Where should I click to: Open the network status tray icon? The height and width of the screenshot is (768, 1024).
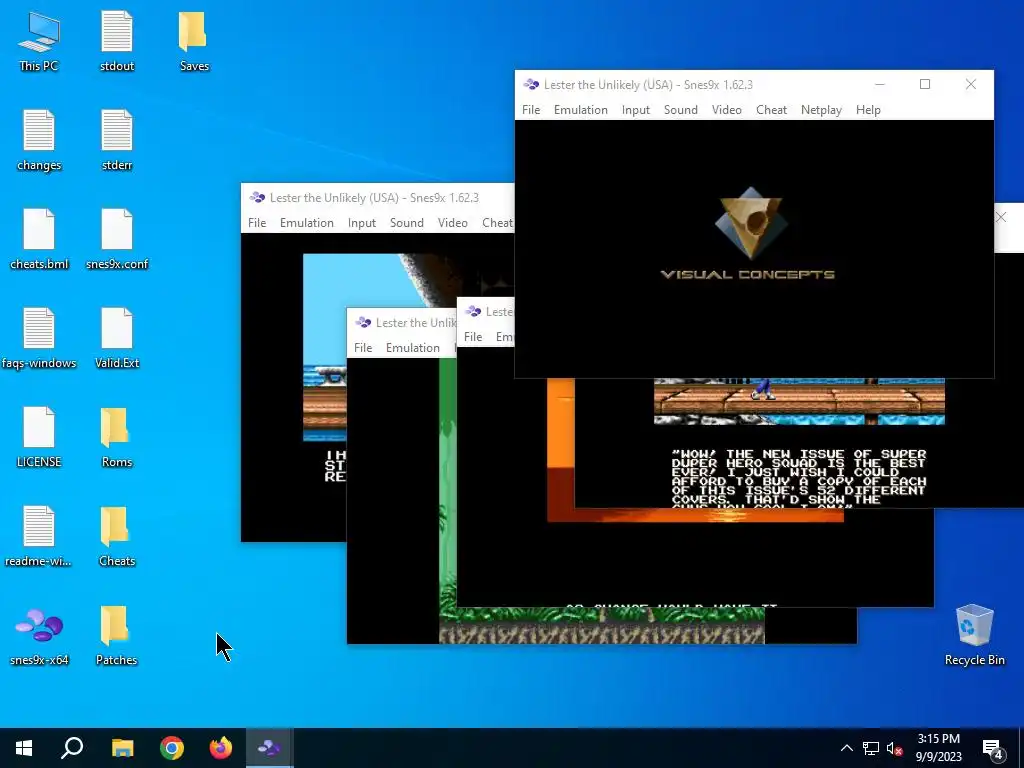(x=871, y=748)
